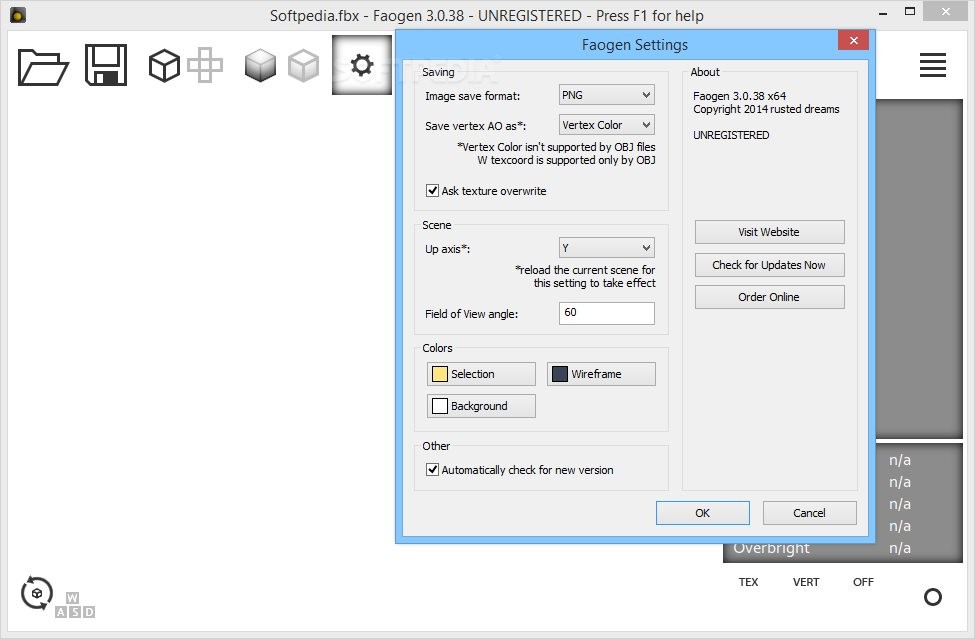975x639 pixels.
Task: Click the Order Online button
Action: tap(769, 297)
